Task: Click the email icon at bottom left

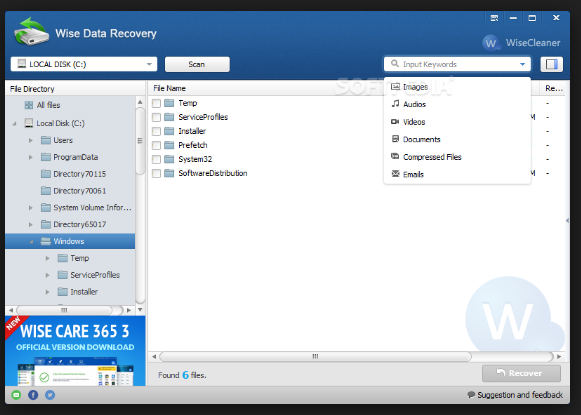Action: pyautogui.click(x=16, y=395)
